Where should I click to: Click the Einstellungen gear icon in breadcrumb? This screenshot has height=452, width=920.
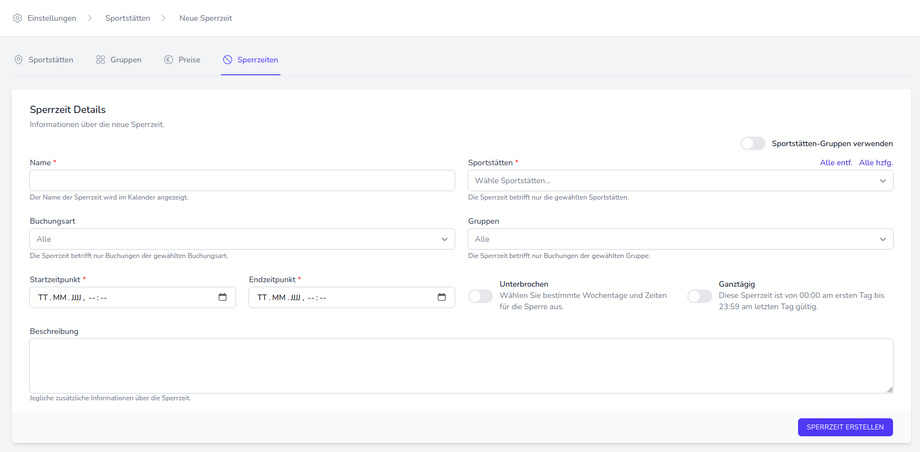pos(17,18)
